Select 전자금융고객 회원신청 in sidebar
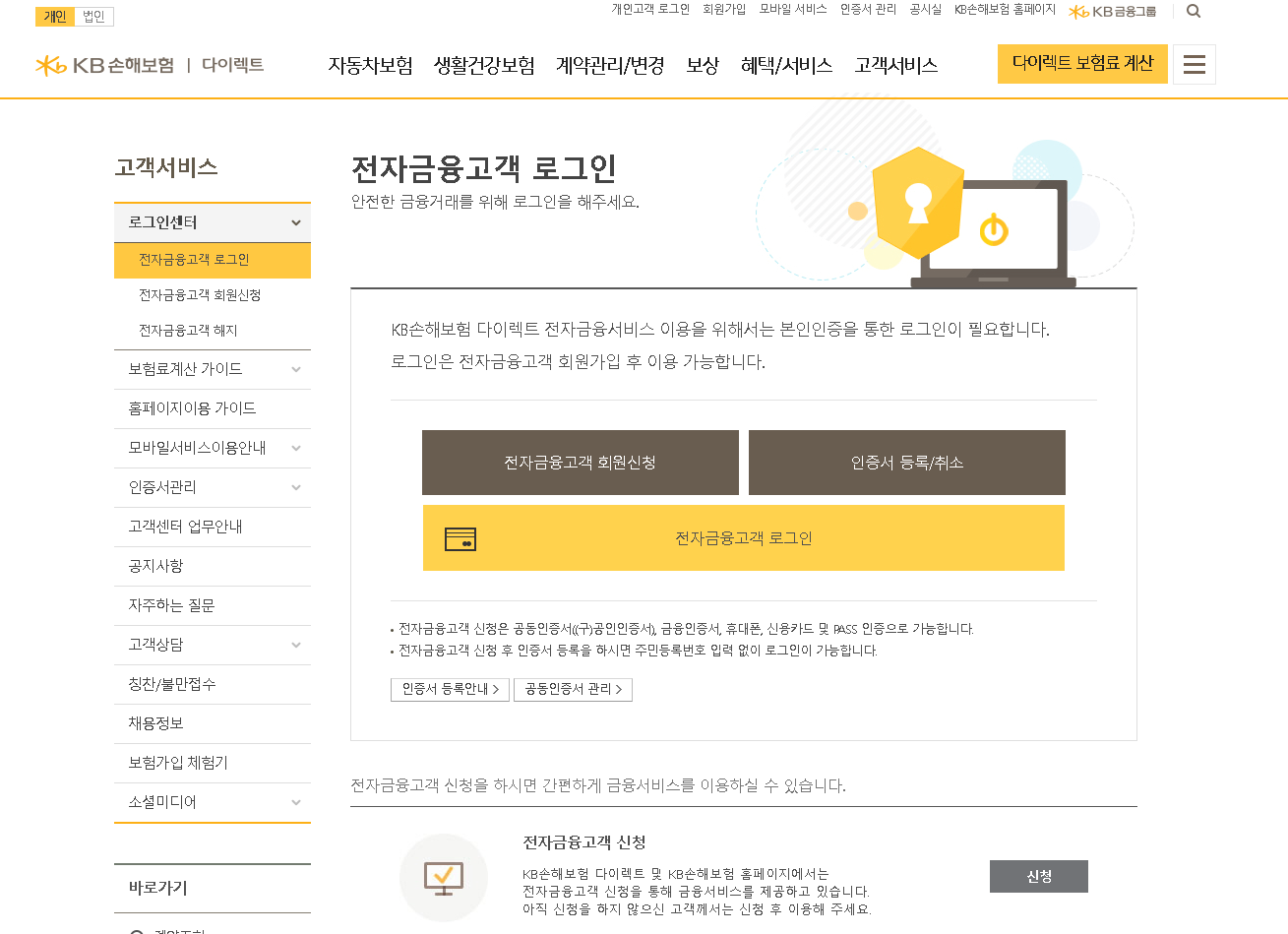This screenshot has height=934, width=1288. (x=213, y=295)
